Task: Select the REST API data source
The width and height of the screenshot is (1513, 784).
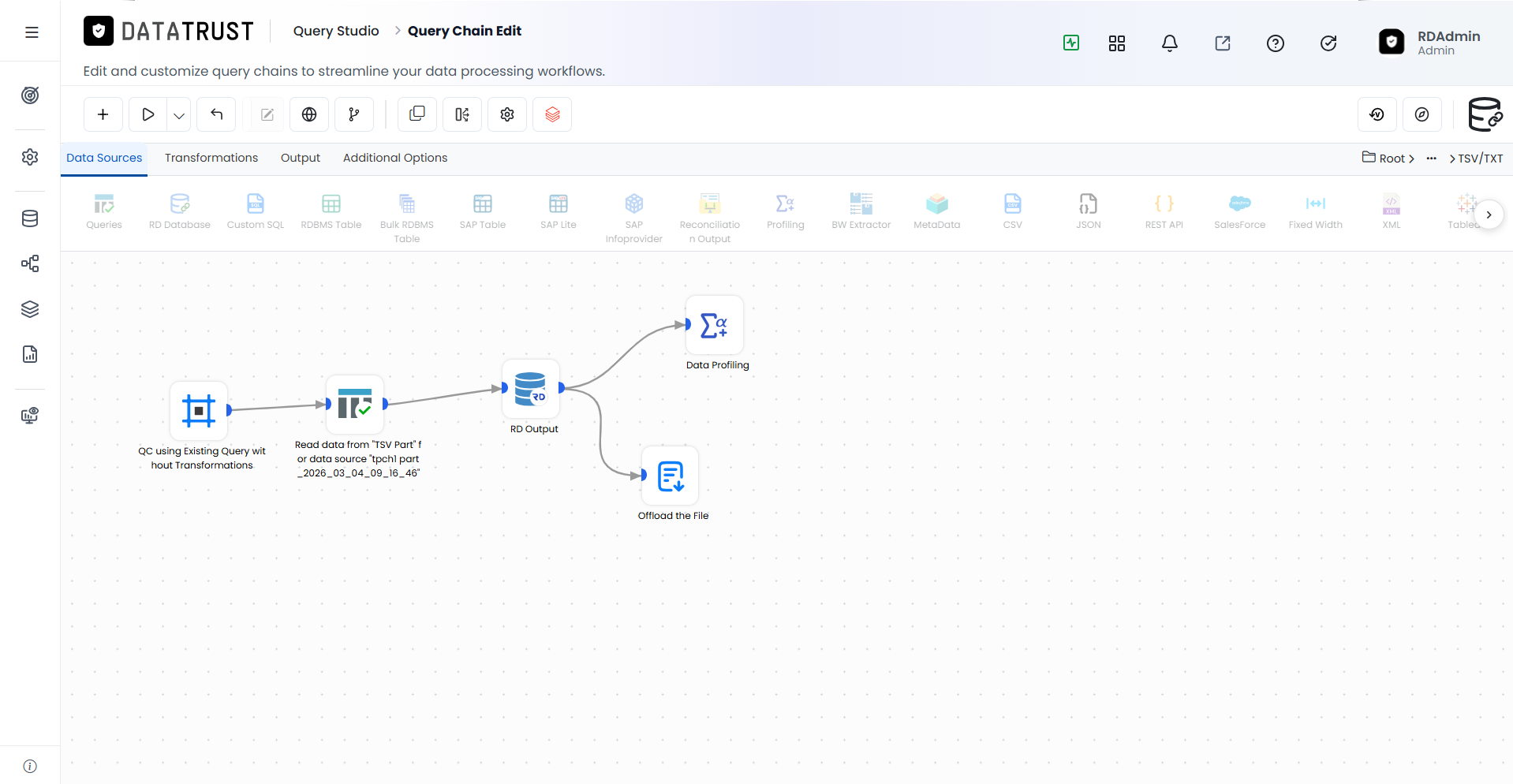Action: click(1164, 211)
